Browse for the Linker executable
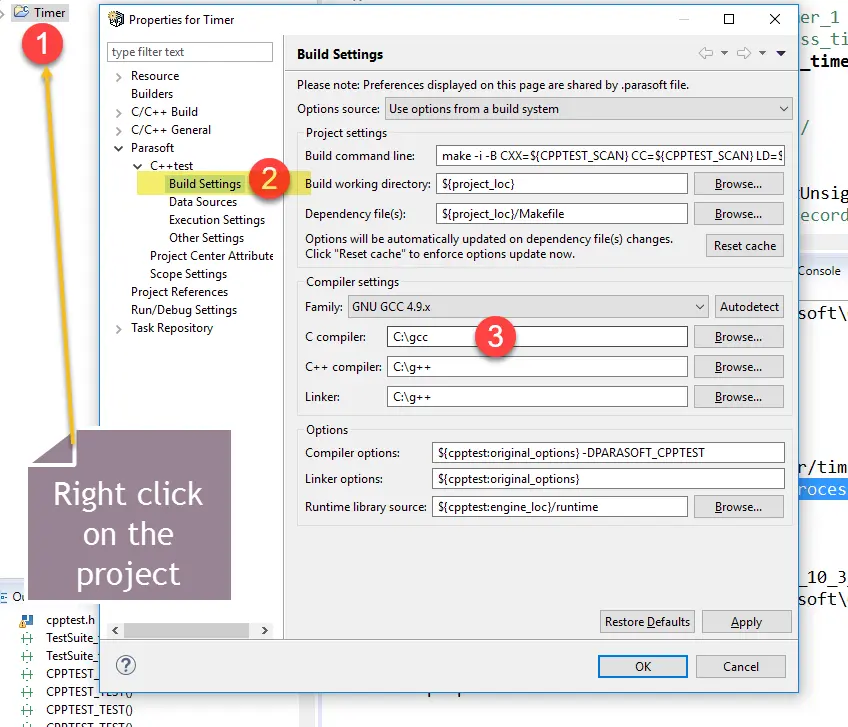Screen dimensions: 848x727 739,397
